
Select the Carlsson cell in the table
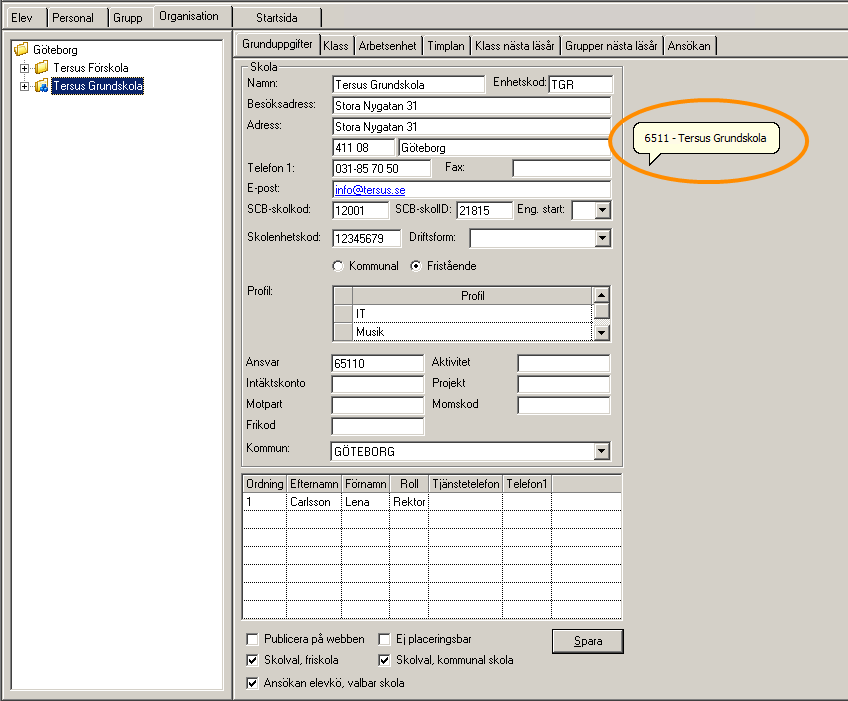click(x=314, y=502)
